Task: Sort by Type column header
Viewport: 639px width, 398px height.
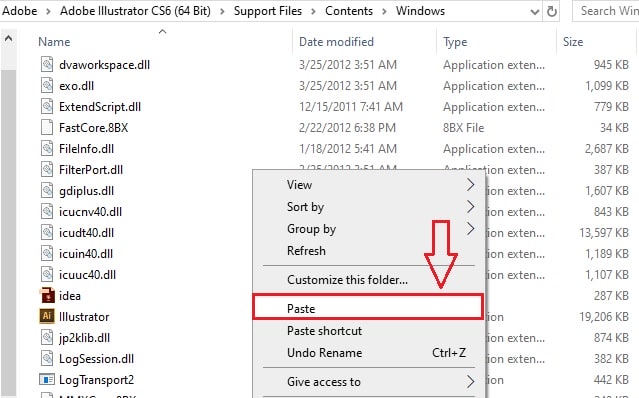Action: [x=455, y=42]
